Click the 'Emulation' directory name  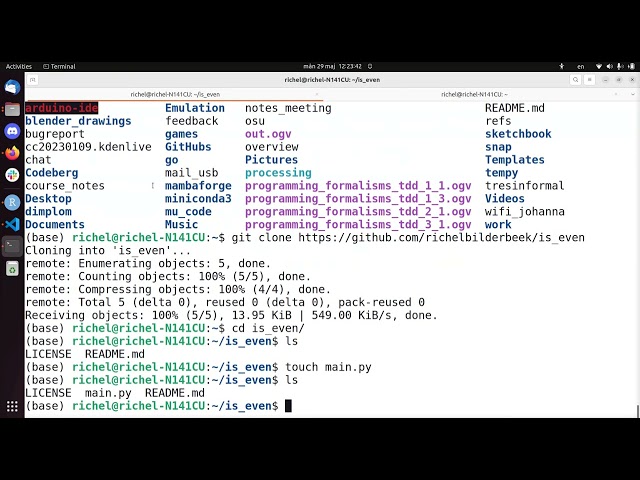click(195, 108)
